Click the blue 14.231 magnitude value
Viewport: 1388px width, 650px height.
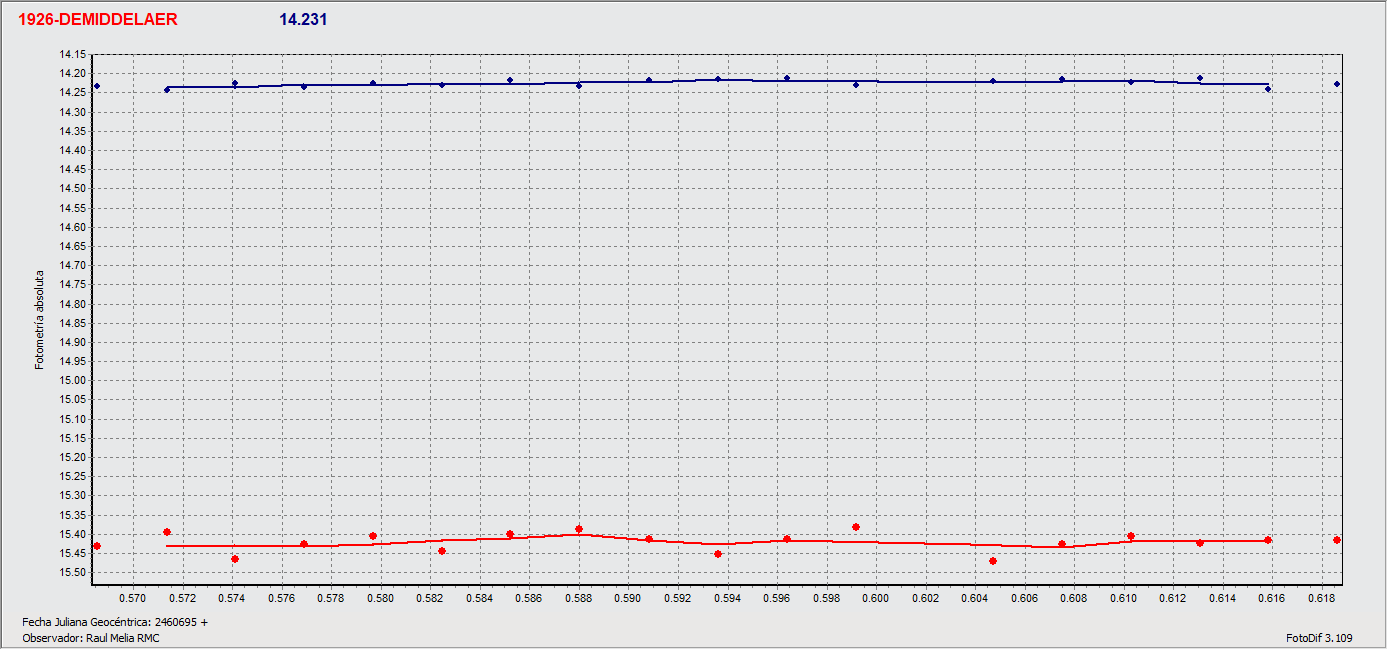click(303, 19)
